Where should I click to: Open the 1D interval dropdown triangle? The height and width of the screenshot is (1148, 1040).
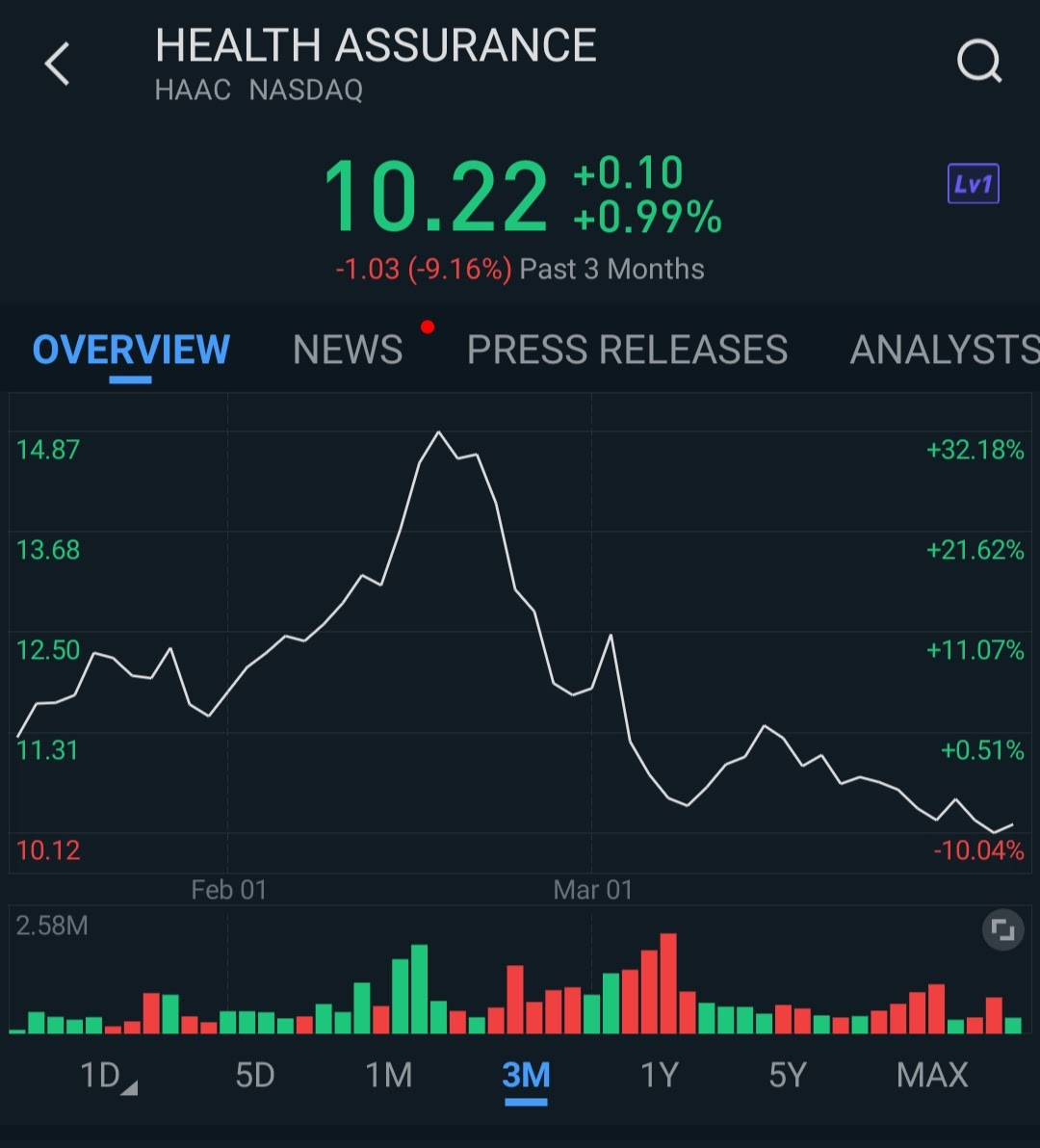[x=129, y=1088]
